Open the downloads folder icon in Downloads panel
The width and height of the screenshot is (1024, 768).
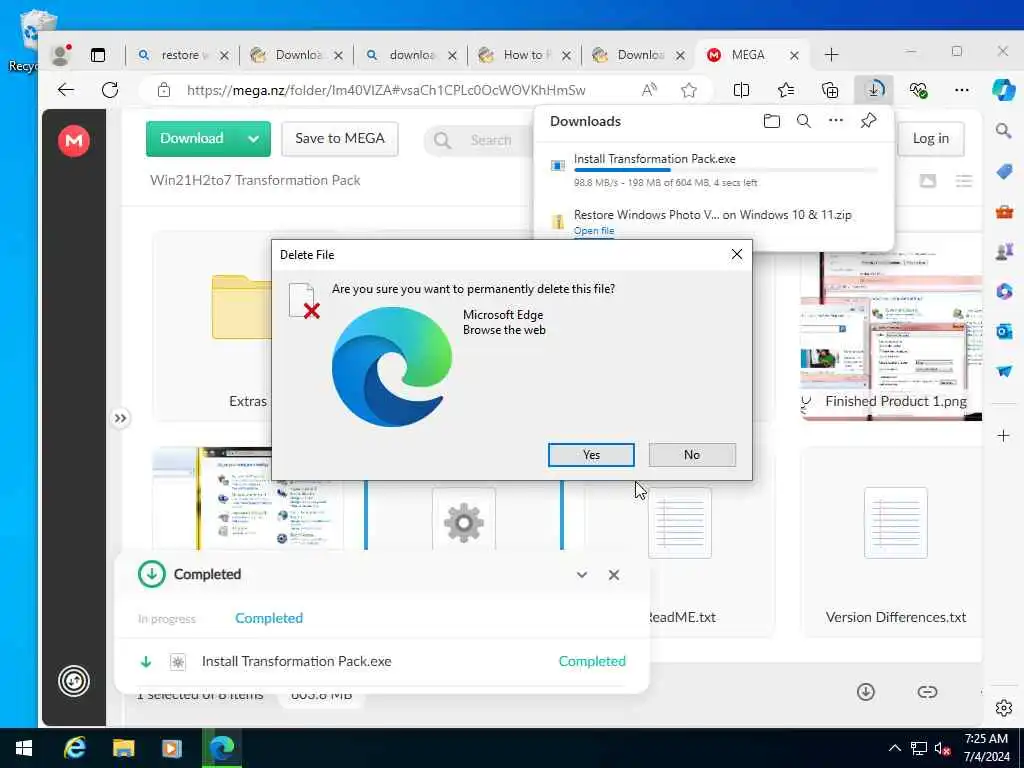771,121
